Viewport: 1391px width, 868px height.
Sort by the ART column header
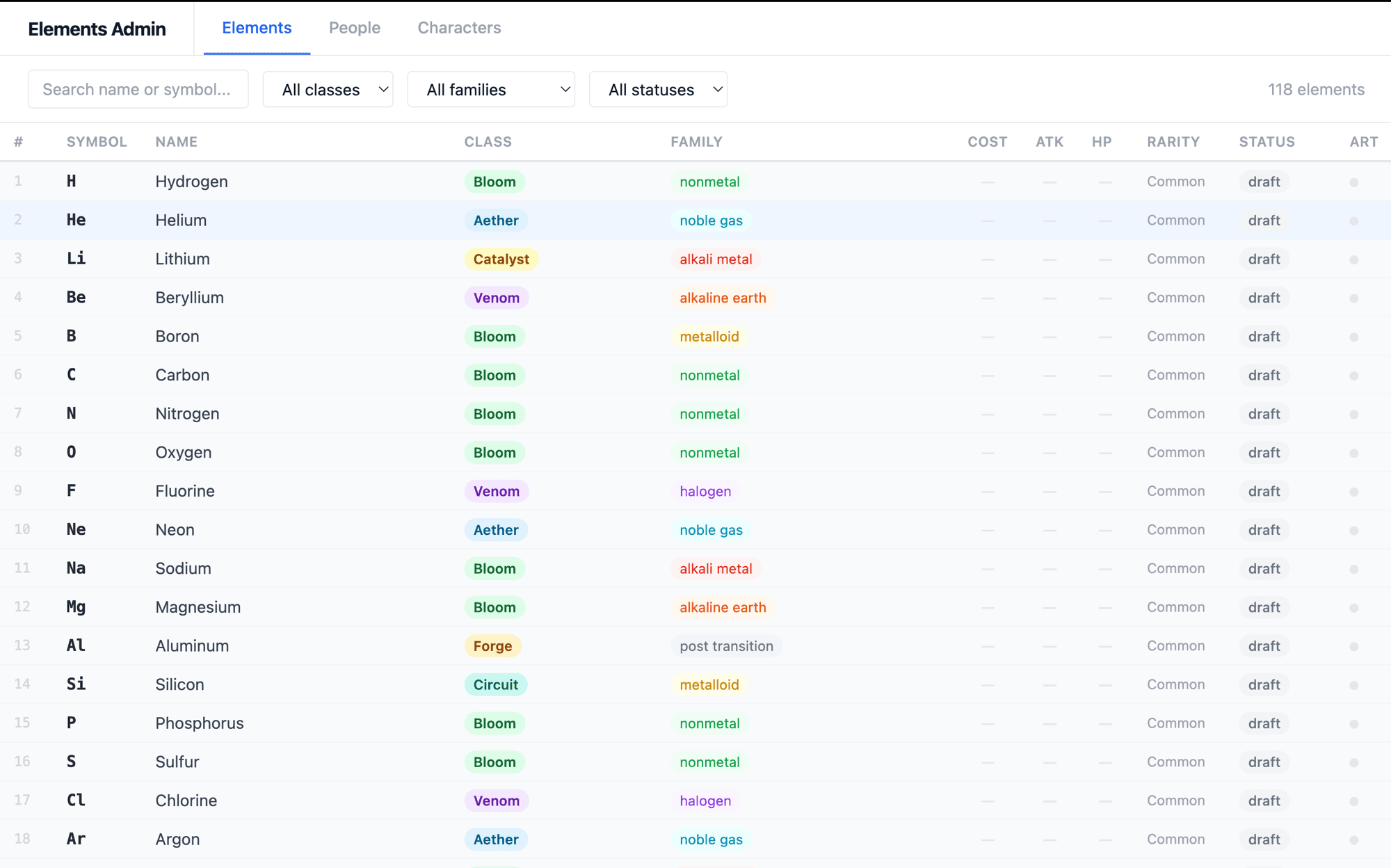(x=1364, y=142)
